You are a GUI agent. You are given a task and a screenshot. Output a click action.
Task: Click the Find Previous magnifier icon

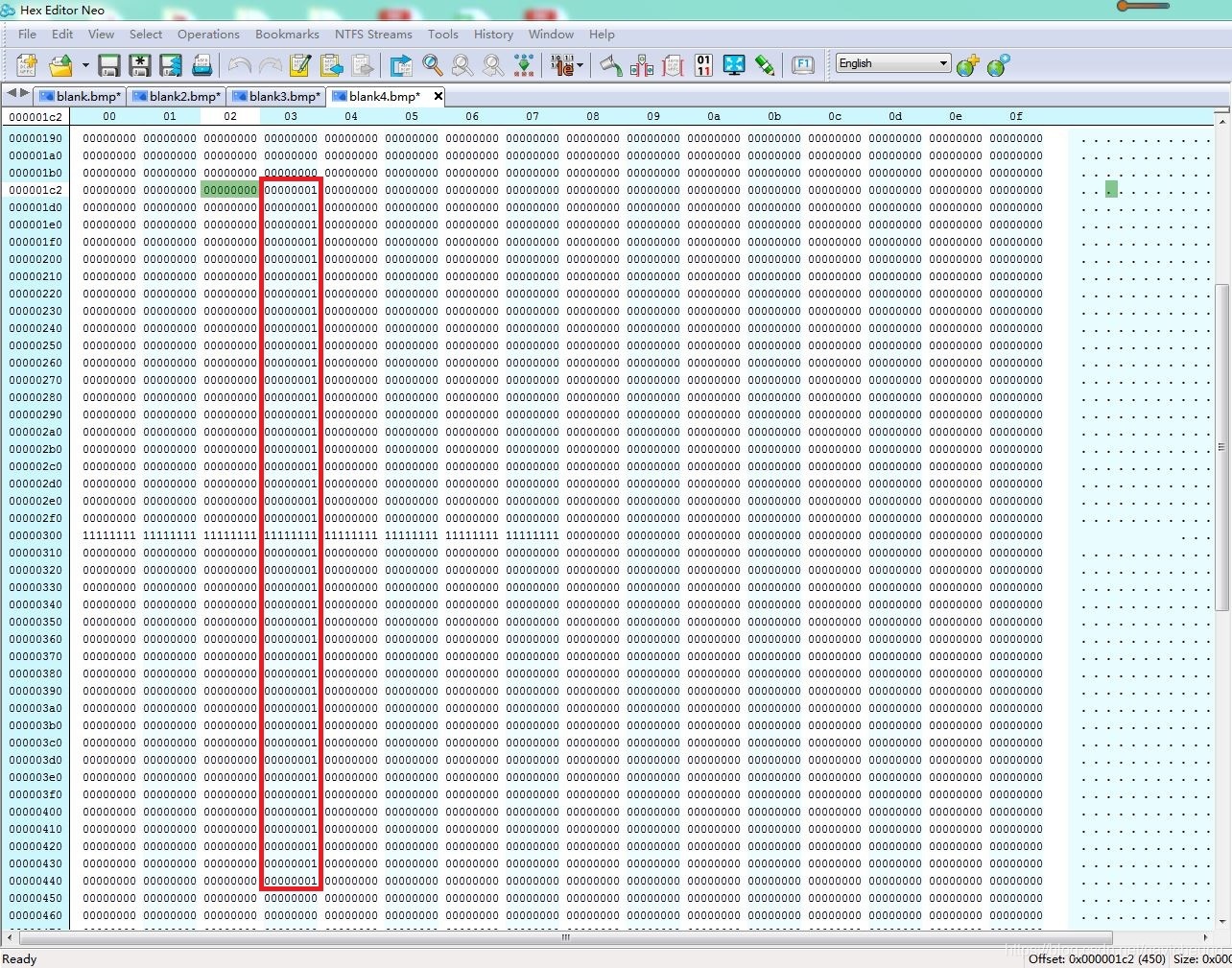[493, 65]
